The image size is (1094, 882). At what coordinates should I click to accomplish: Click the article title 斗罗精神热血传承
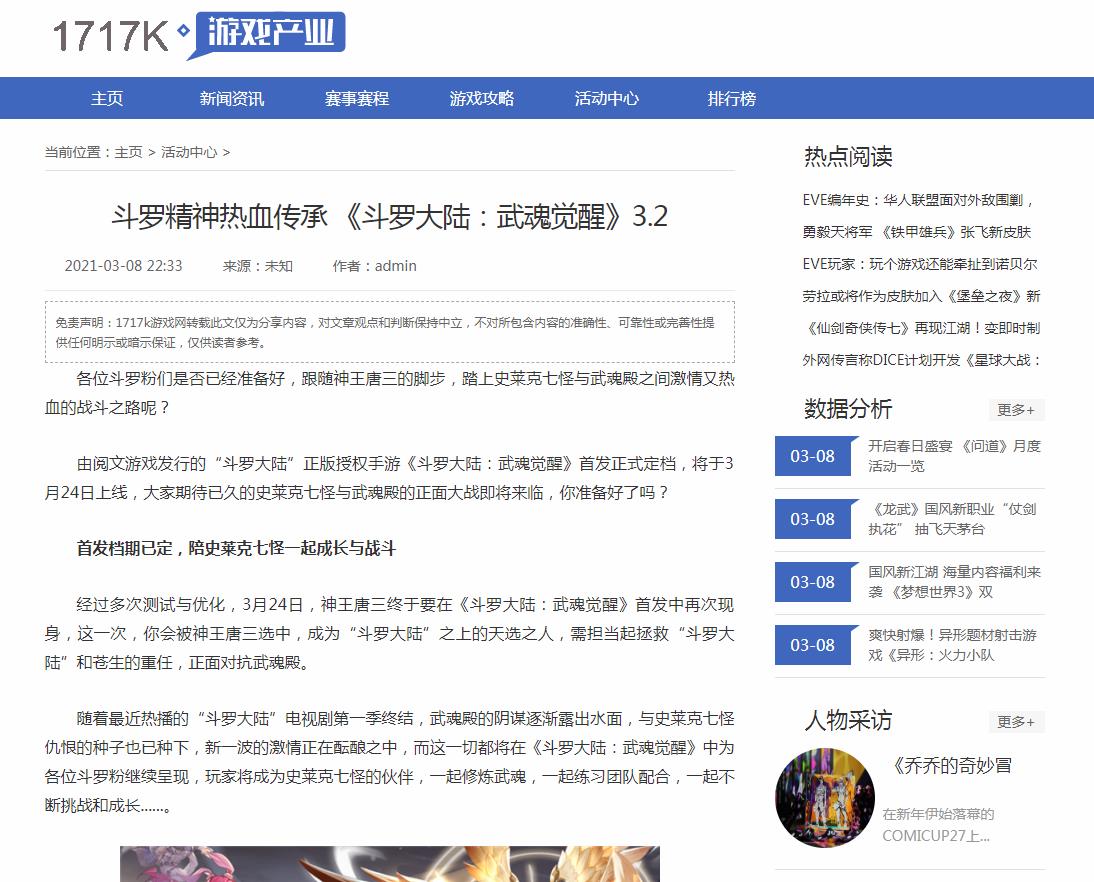[x=389, y=216]
